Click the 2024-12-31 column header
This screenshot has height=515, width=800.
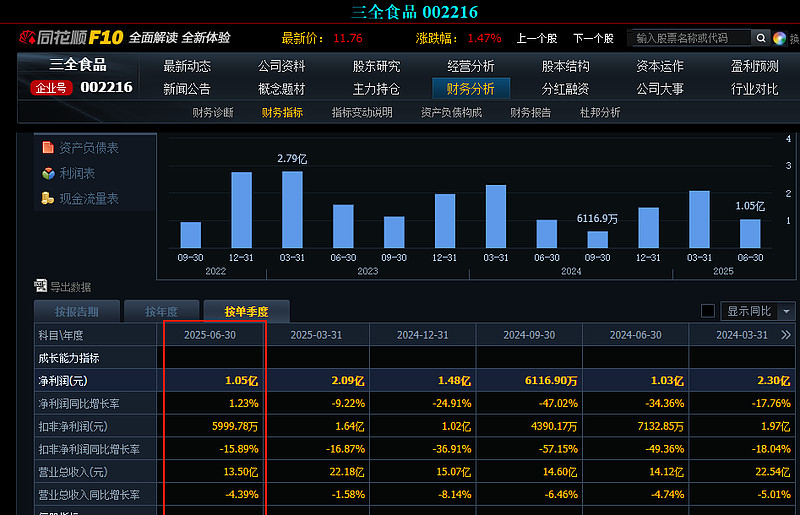point(423,335)
